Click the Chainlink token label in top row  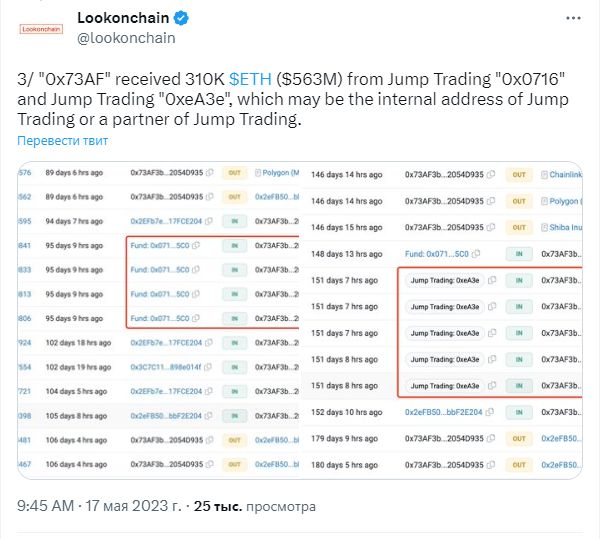click(565, 175)
